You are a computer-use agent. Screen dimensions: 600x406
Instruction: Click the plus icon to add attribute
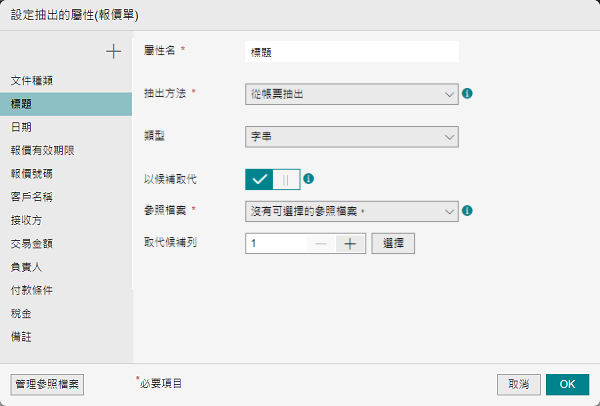point(114,51)
